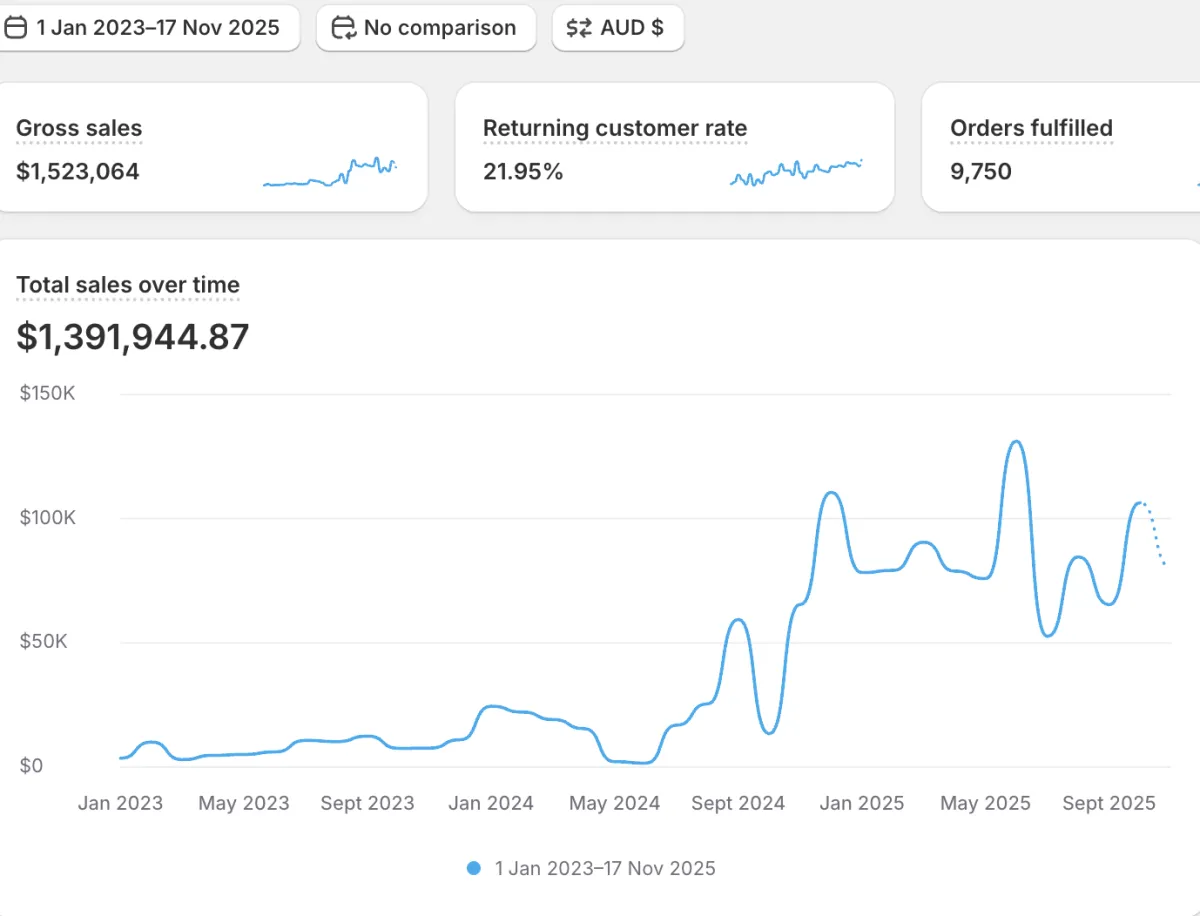Click the calendar icon in date range button
1200x916 pixels.
(15, 28)
